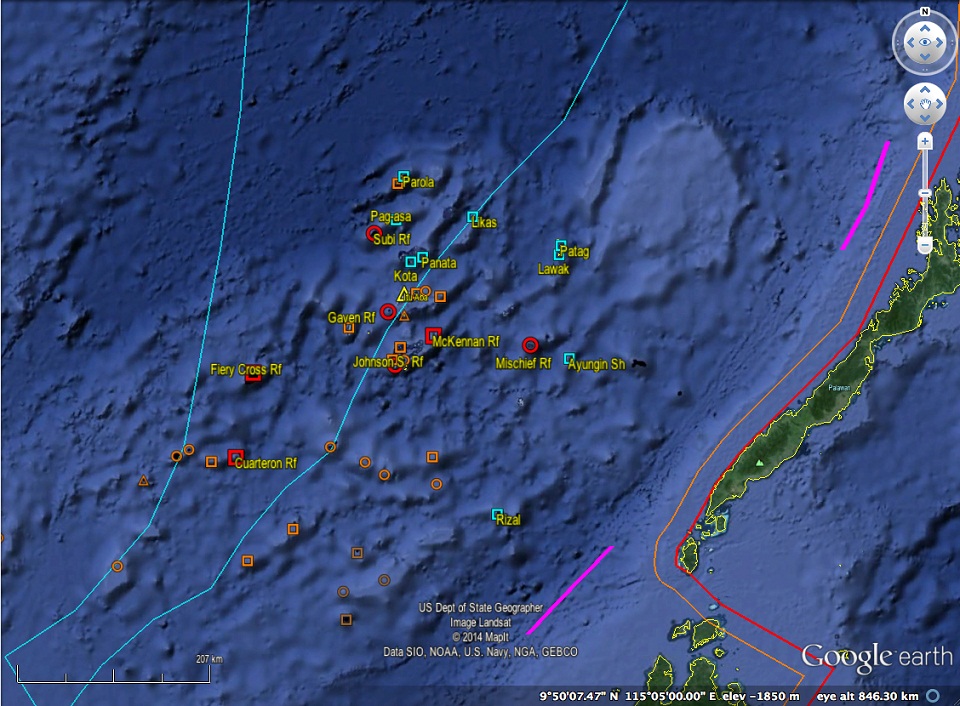Click the minus zoom-out button at slider bottom
This screenshot has height=706, width=960.
(925, 245)
